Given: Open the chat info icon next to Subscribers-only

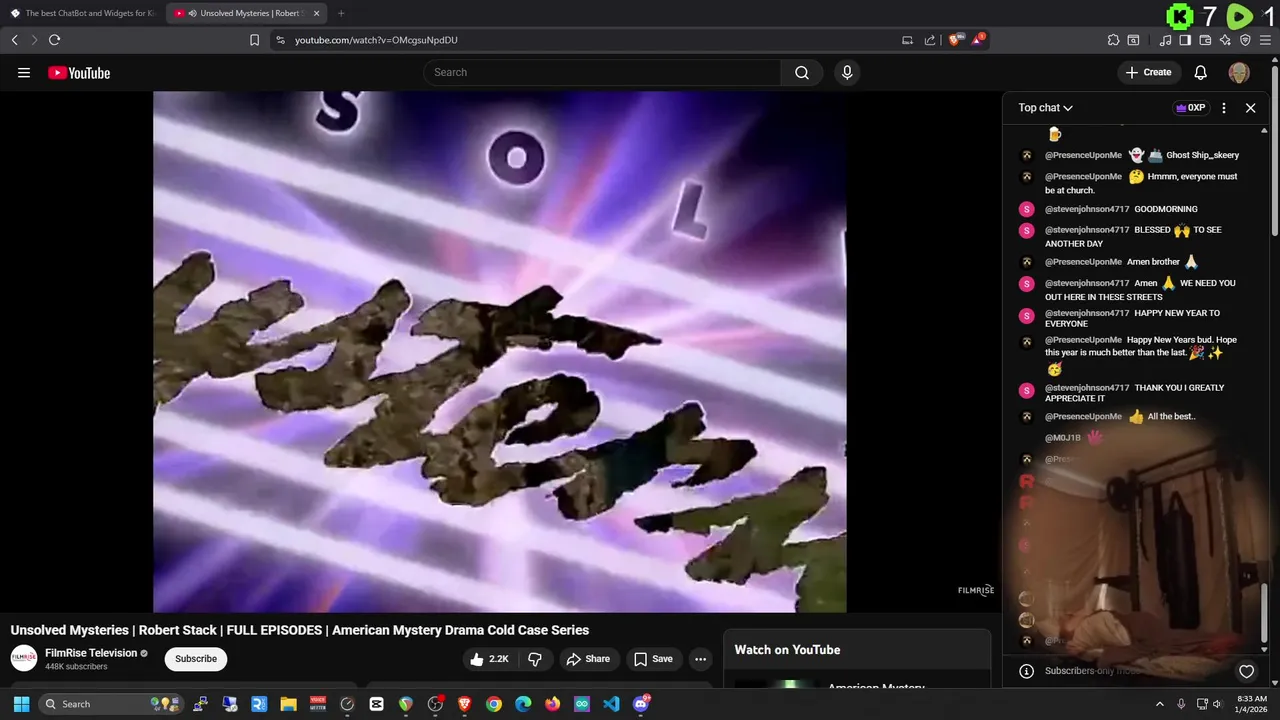Looking at the screenshot, I should 1025,671.
